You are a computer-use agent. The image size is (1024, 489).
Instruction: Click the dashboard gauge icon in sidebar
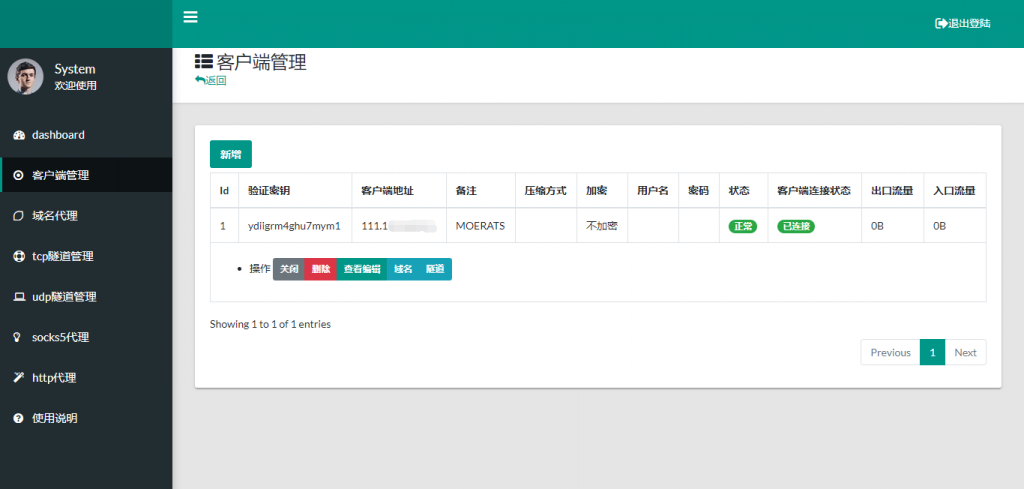point(18,135)
